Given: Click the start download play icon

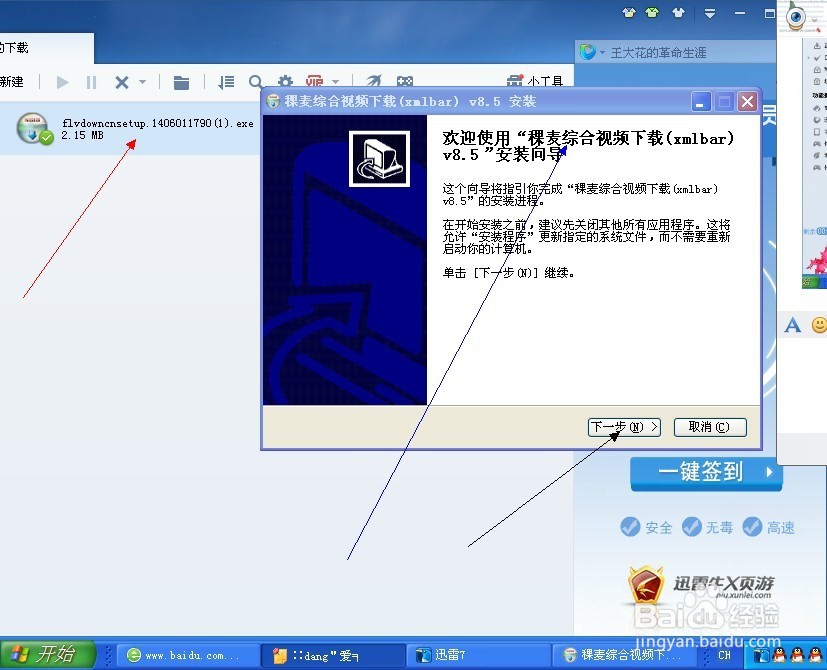Looking at the screenshot, I should (x=62, y=82).
